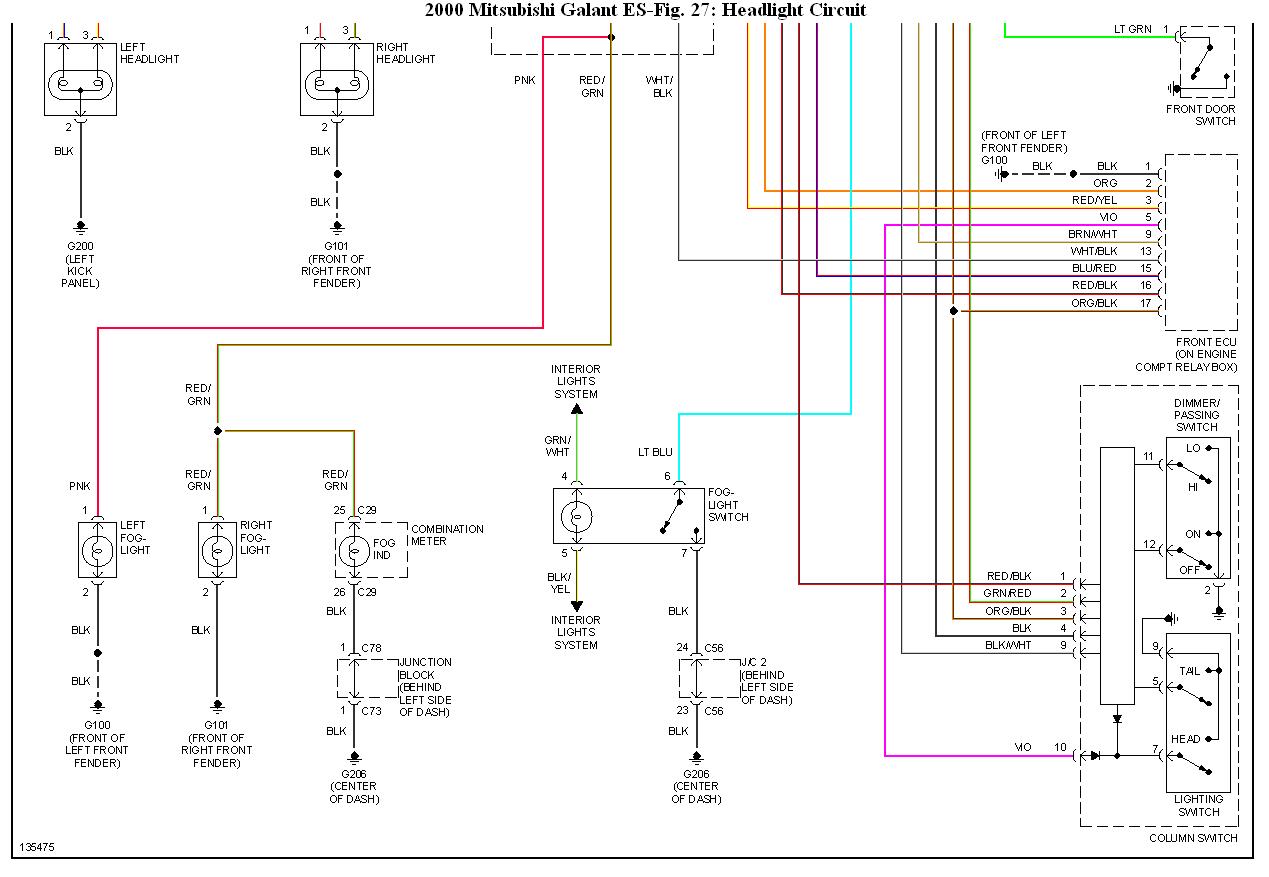Image resolution: width=1269 pixels, height=877 pixels.
Task: Click the C78 connector label
Action: pyautogui.click(x=372, y=647)
